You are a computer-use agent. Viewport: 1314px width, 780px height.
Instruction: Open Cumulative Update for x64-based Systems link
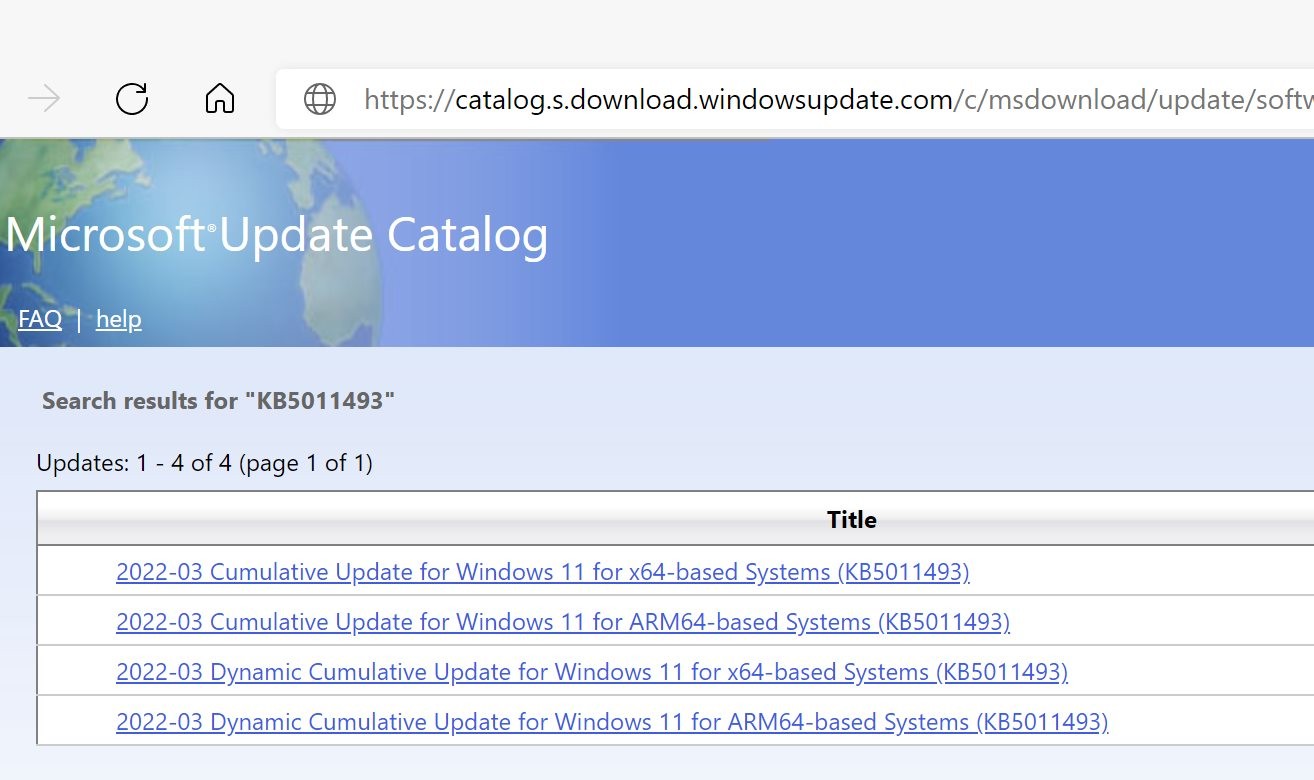(543, 572)
